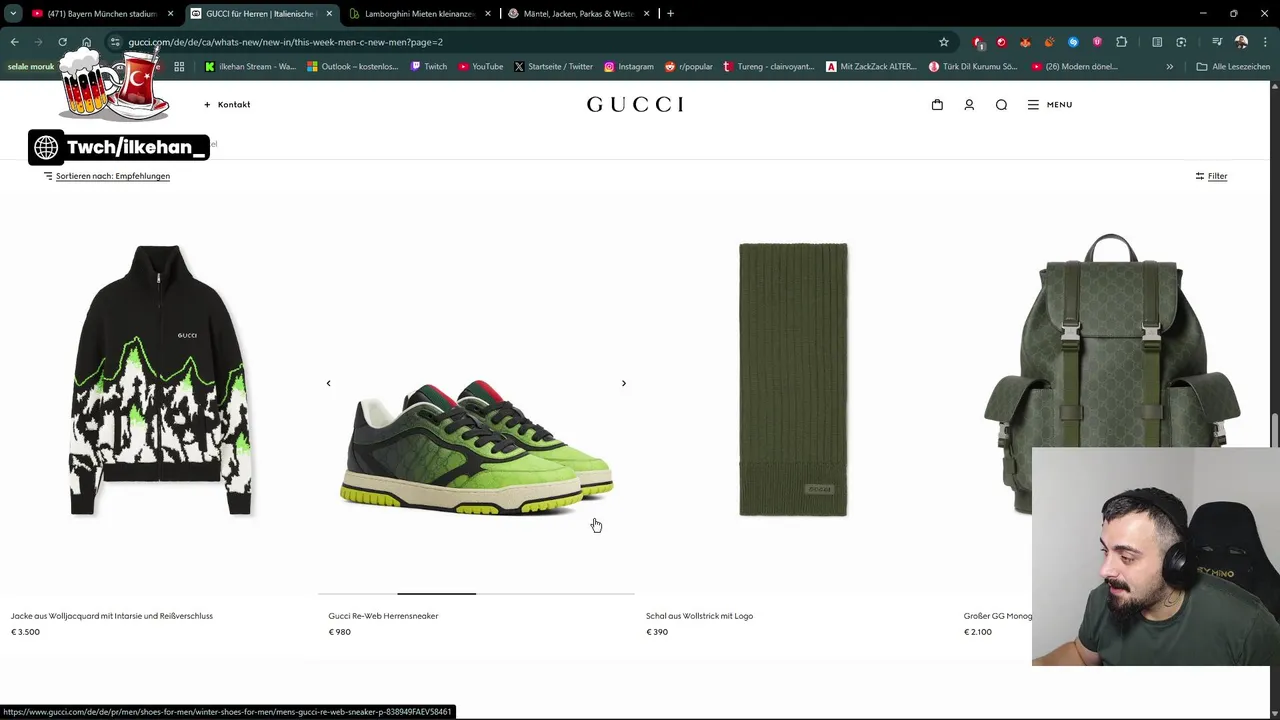Close the GUCCI für Herren tab
Screen dimensions: 1280x720
coord(329,14)
